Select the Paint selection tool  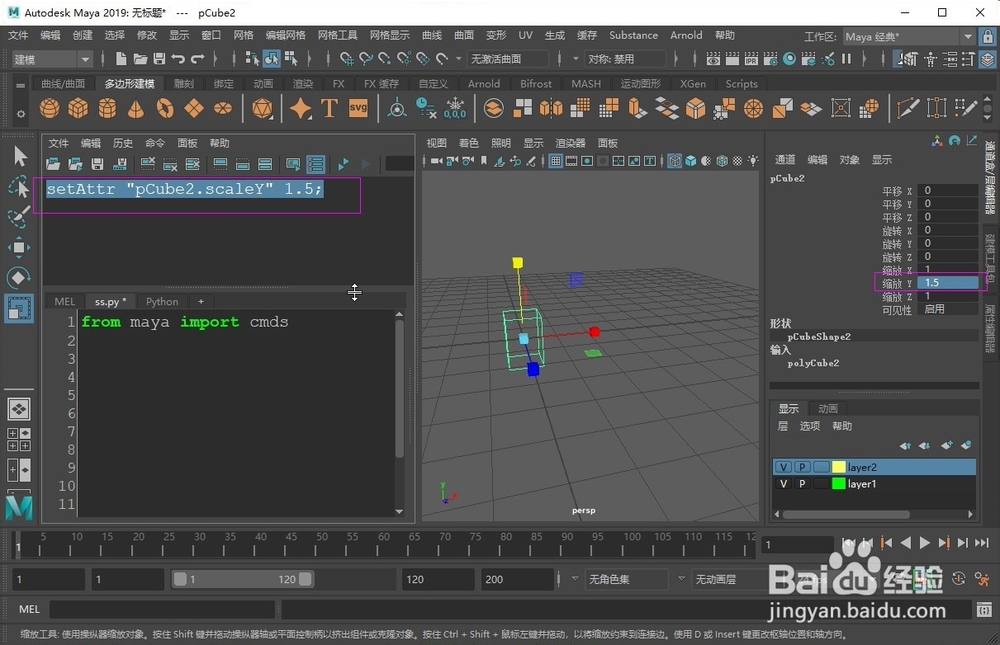pyautogui.click(x=19, y=217)
